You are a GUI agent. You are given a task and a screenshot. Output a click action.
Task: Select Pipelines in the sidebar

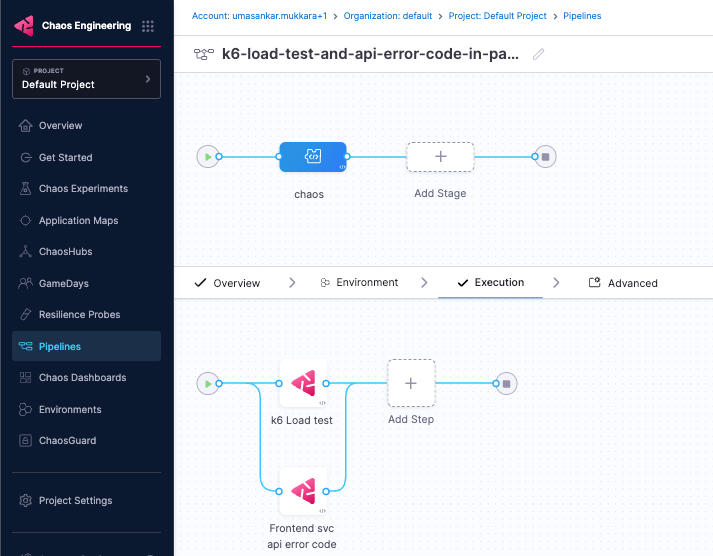[86, 346]
